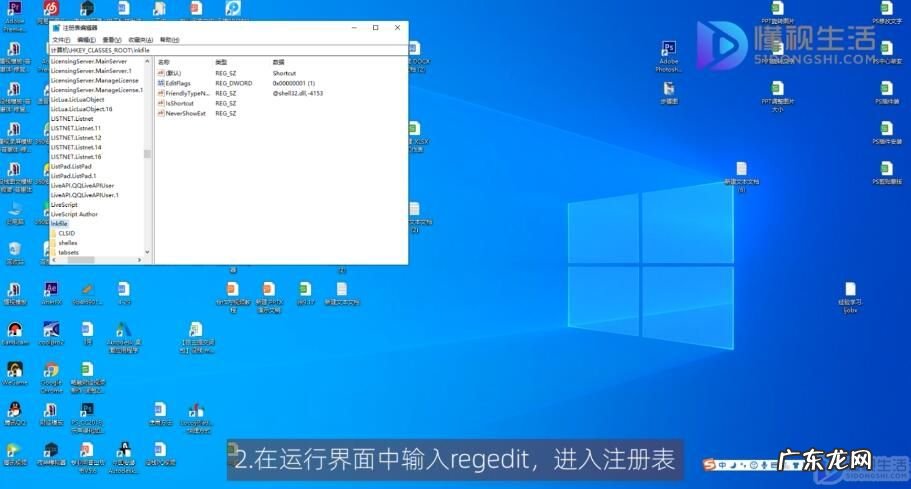Select the ListPad.ListPad.1 key
911x489 pixels.
click(73, 176)
